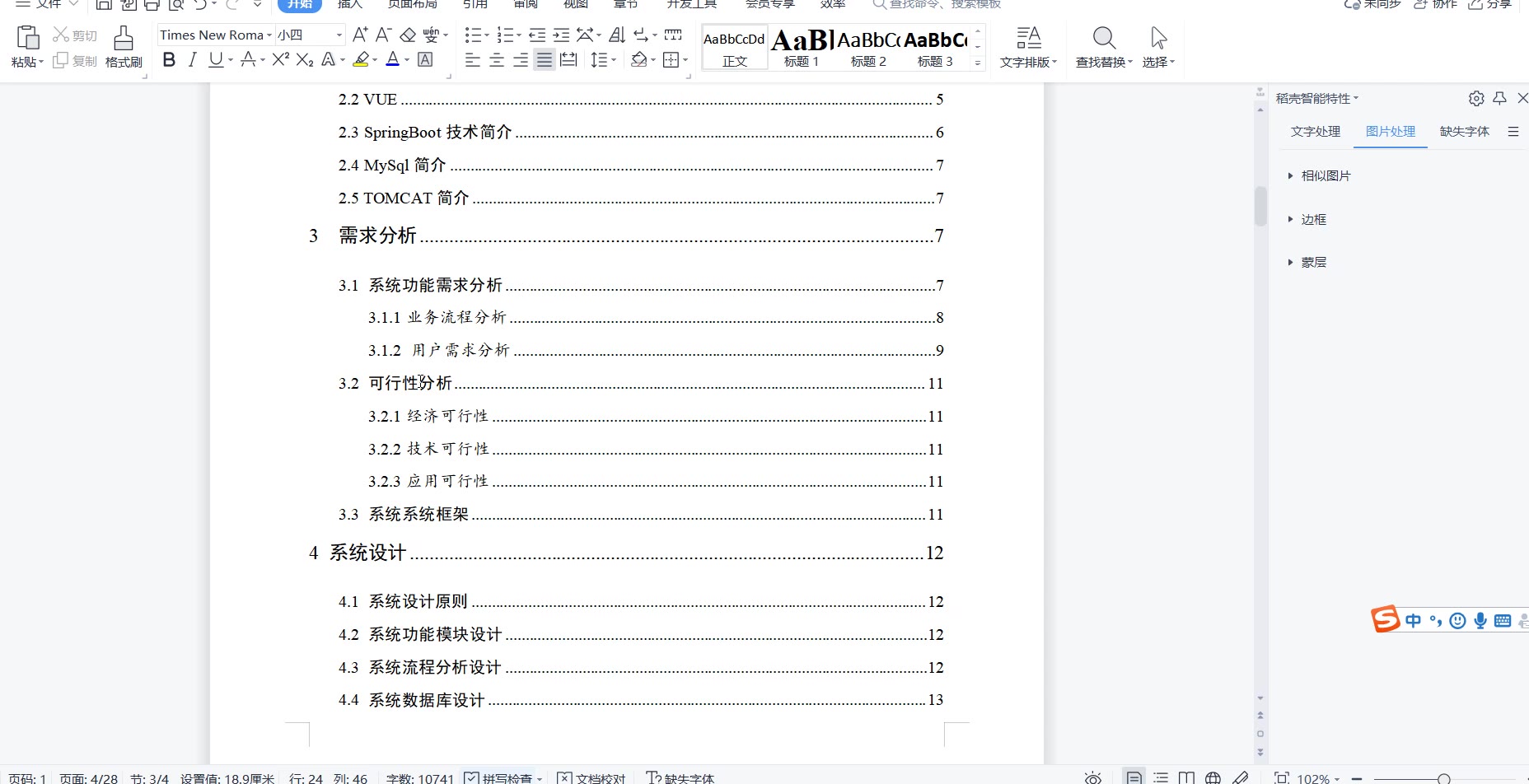Toggle justify alignment

point(545,59)
